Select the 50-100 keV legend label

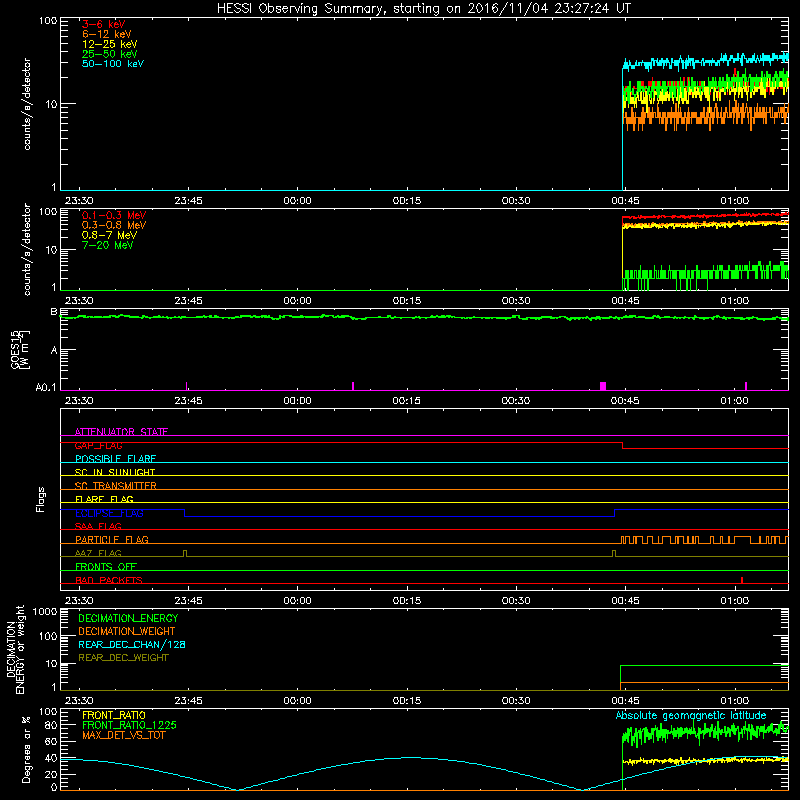pos(113,64)
